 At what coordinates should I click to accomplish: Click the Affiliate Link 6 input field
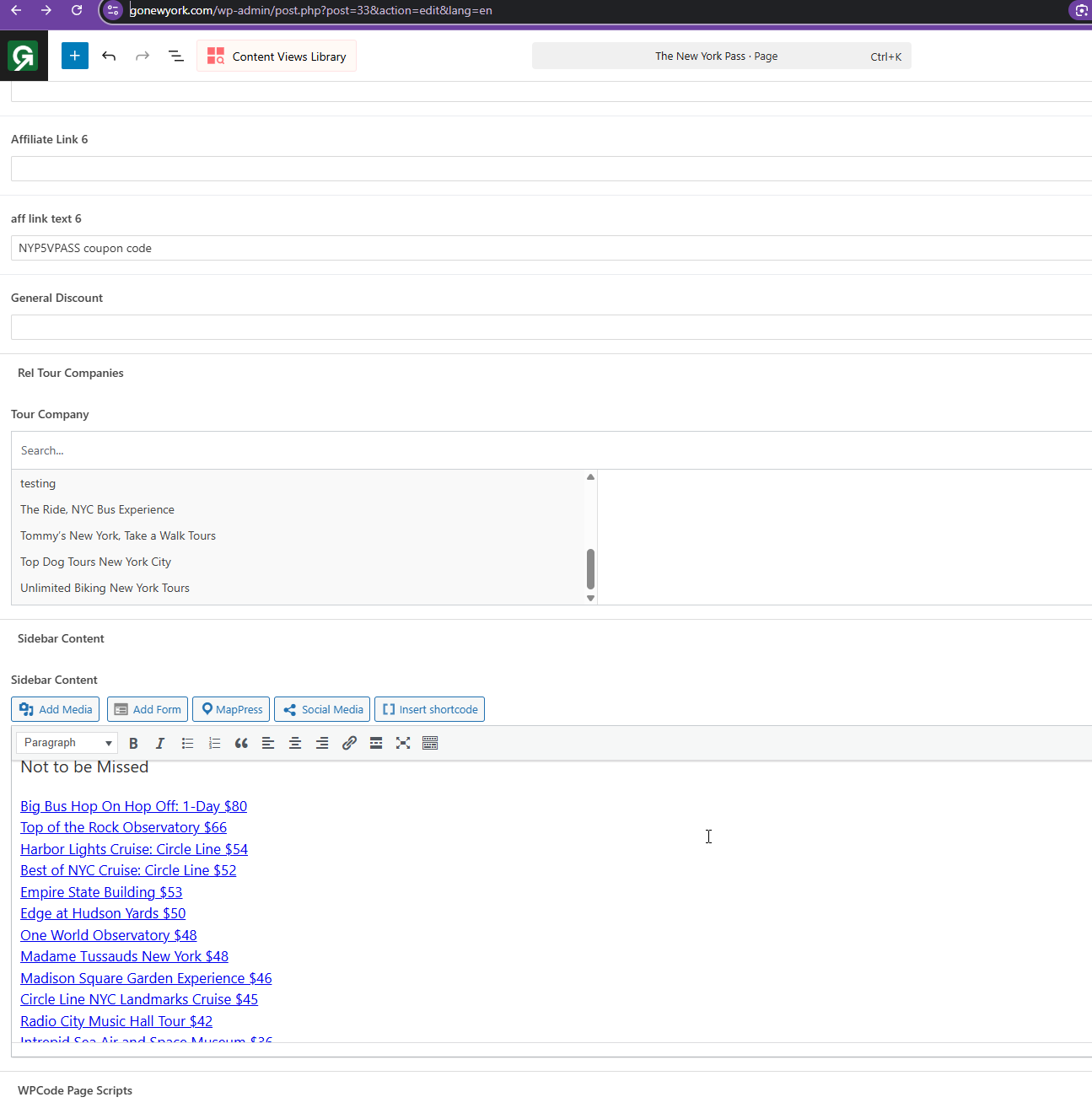pos(551,169)
